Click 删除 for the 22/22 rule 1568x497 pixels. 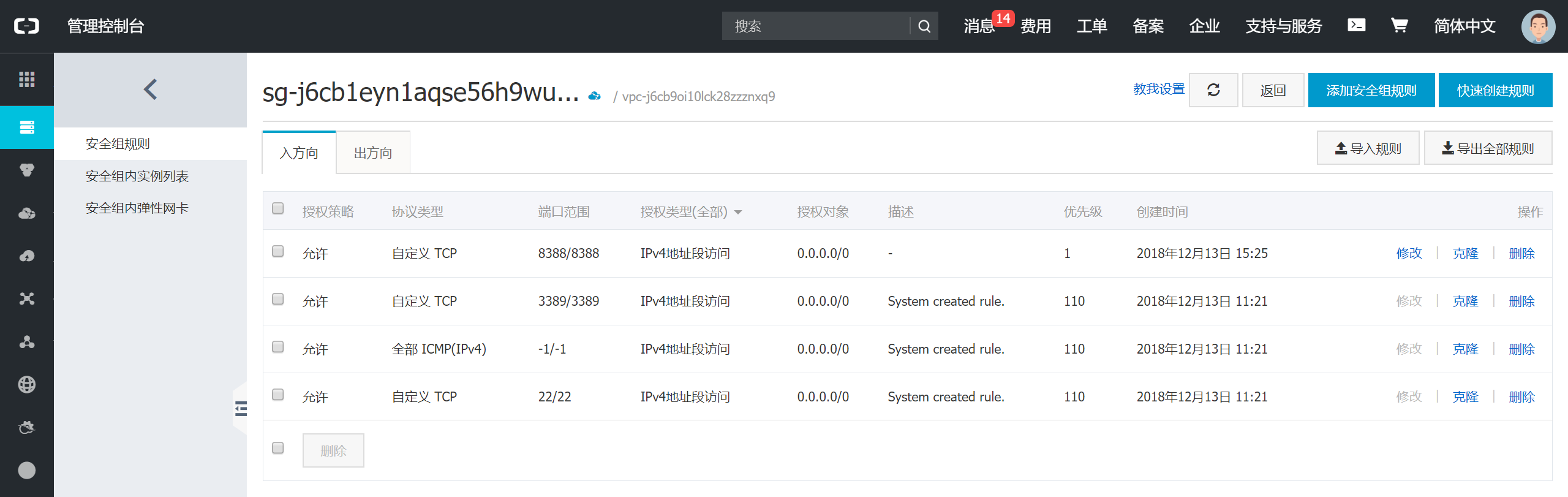1521,396
